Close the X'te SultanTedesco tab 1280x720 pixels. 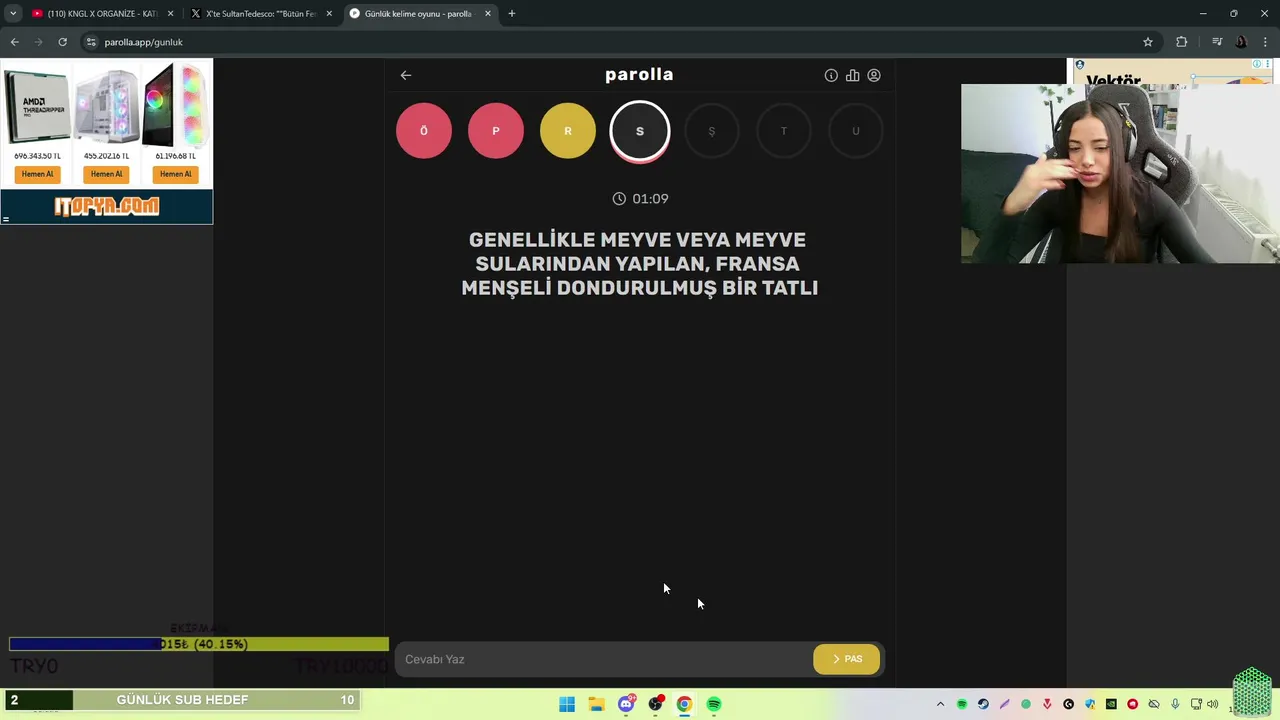[329, 14]
